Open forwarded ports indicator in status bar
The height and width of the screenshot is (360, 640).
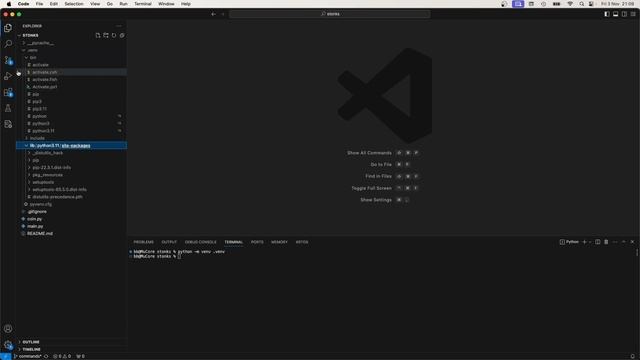[80, 356]
